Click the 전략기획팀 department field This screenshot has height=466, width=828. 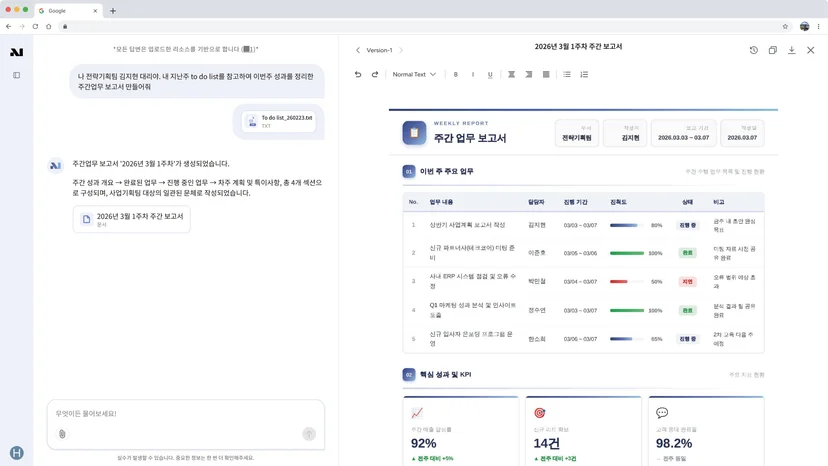577,133
